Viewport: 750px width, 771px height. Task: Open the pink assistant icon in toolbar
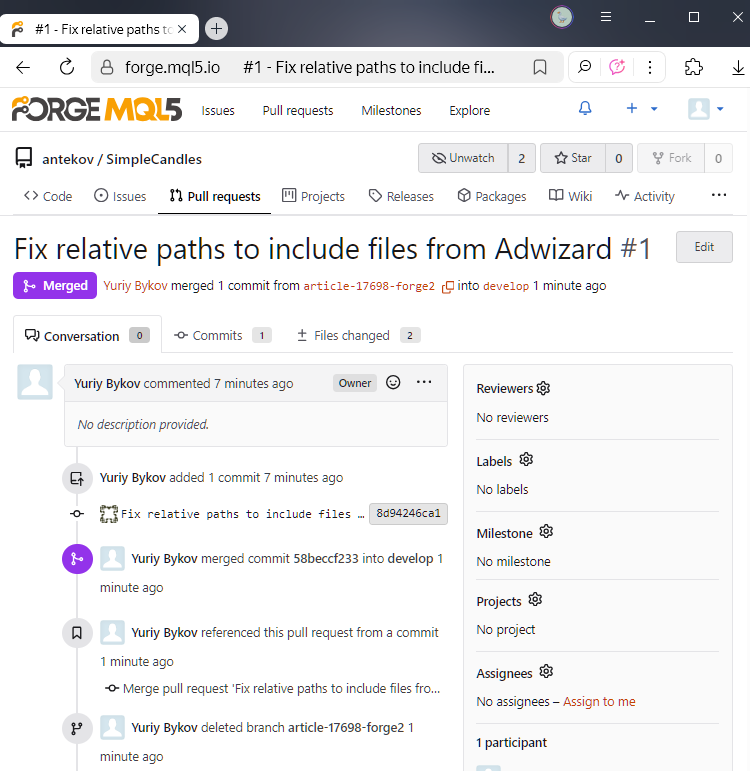(617, 66)
